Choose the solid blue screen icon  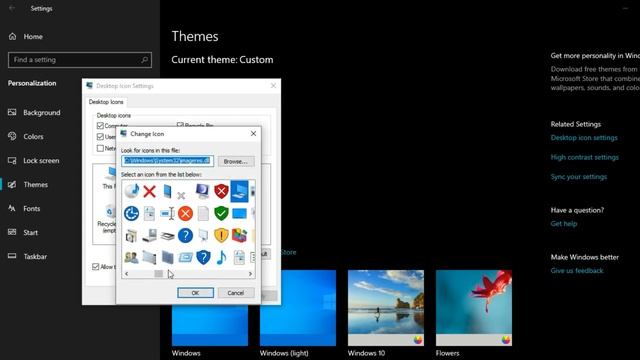pos(239,213)
